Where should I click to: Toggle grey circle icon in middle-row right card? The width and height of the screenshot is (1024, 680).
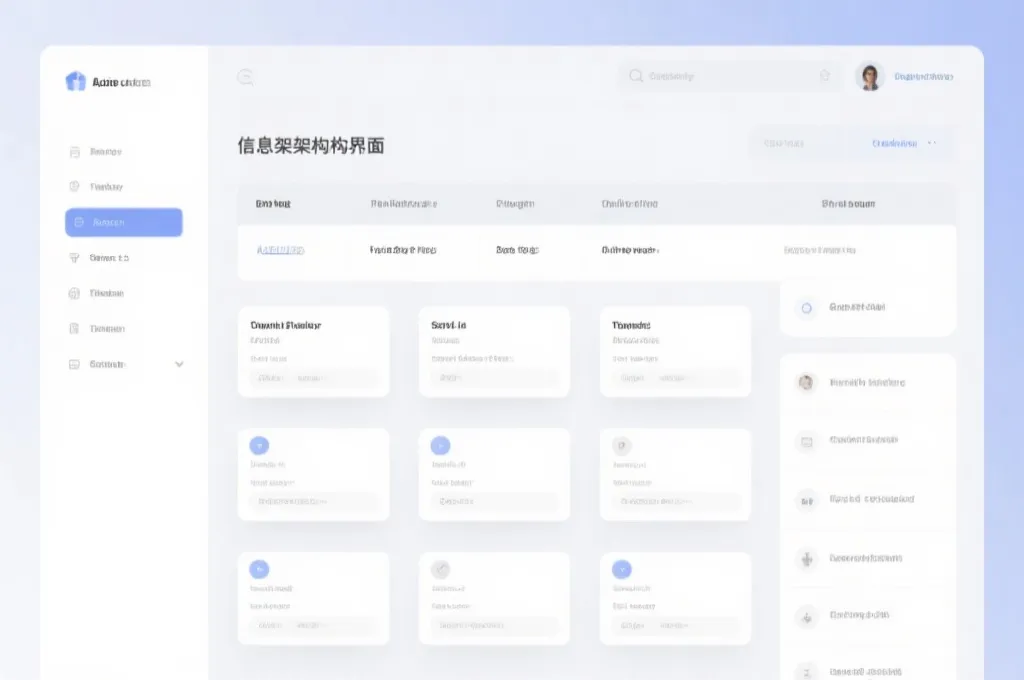point(621,446)
